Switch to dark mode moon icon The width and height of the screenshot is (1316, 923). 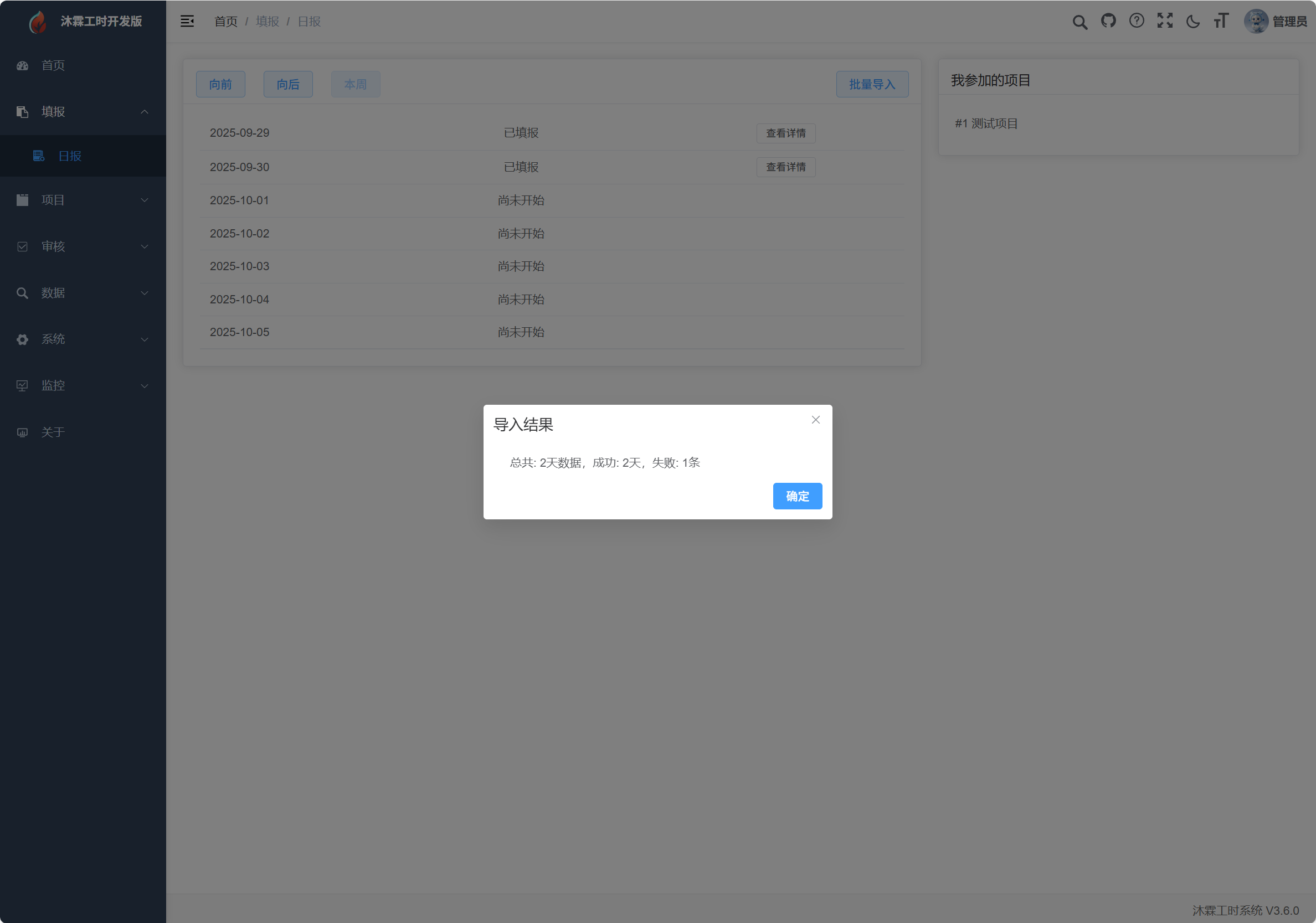click(x=1193, y=22)
